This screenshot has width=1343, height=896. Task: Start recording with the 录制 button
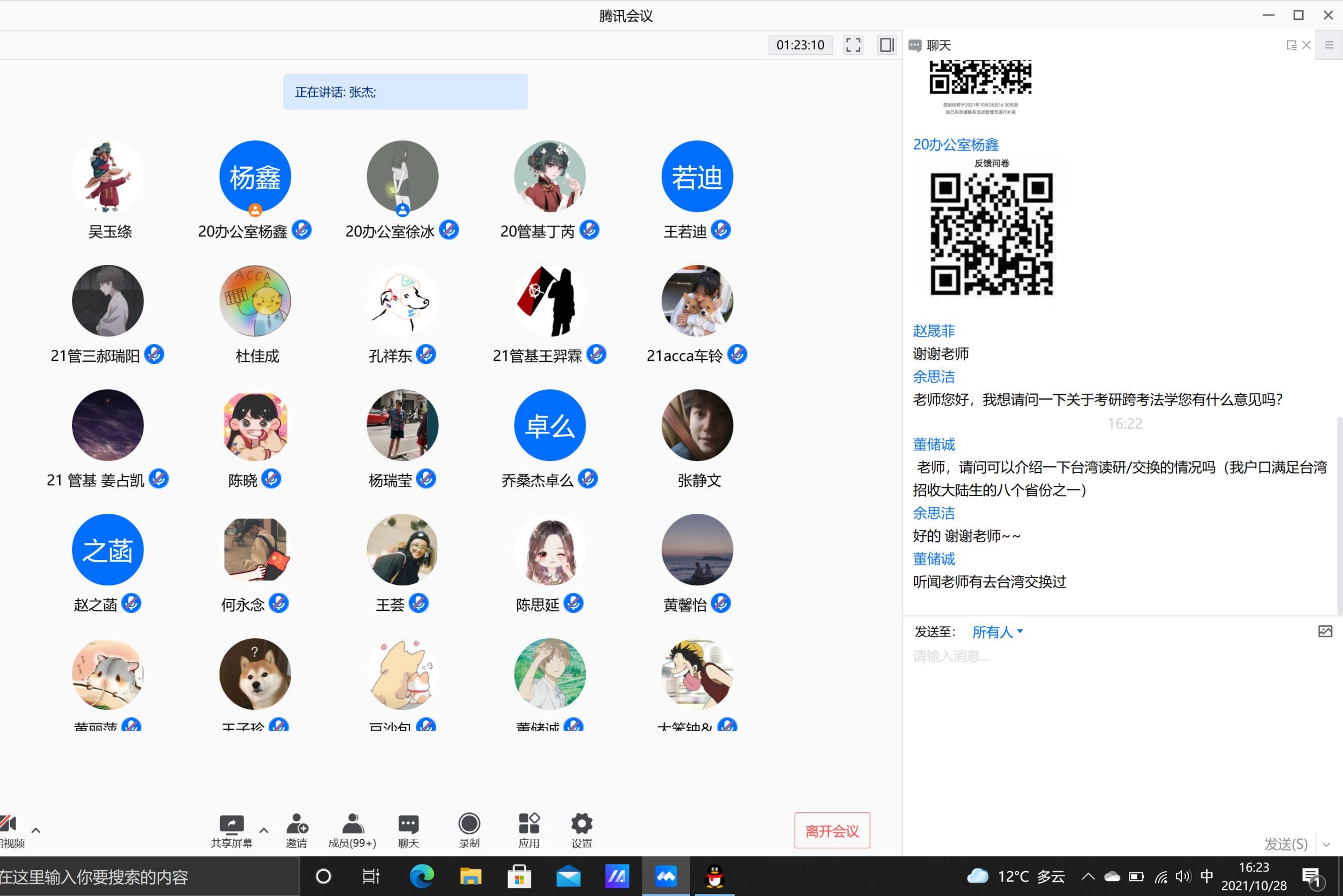469,830
